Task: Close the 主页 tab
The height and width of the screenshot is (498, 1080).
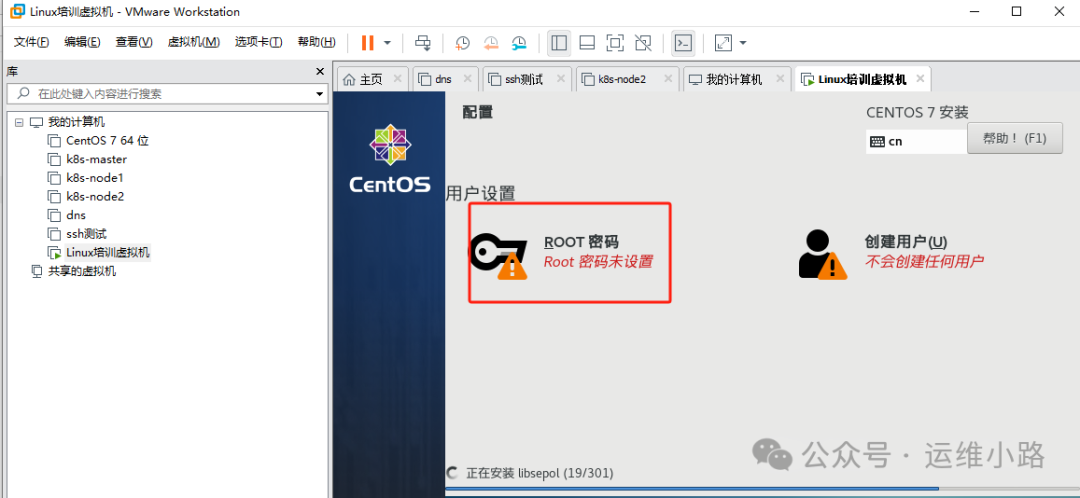Action: 397,78
